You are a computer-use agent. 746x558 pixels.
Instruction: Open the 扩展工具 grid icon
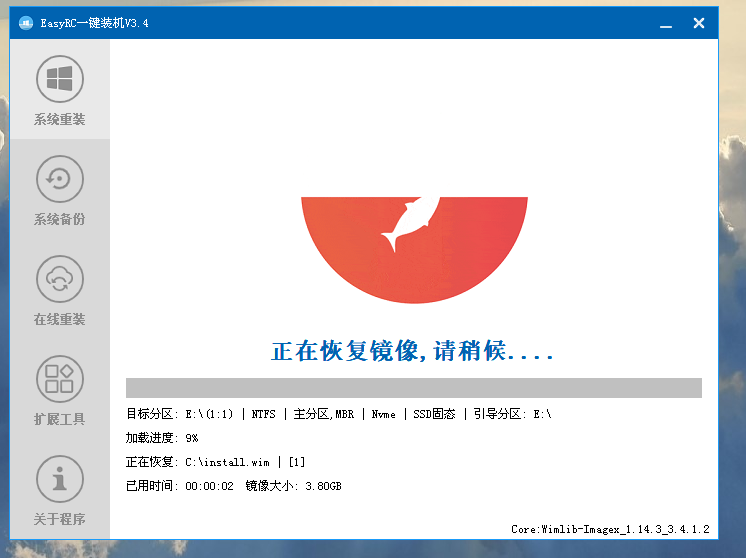(59, 379)
